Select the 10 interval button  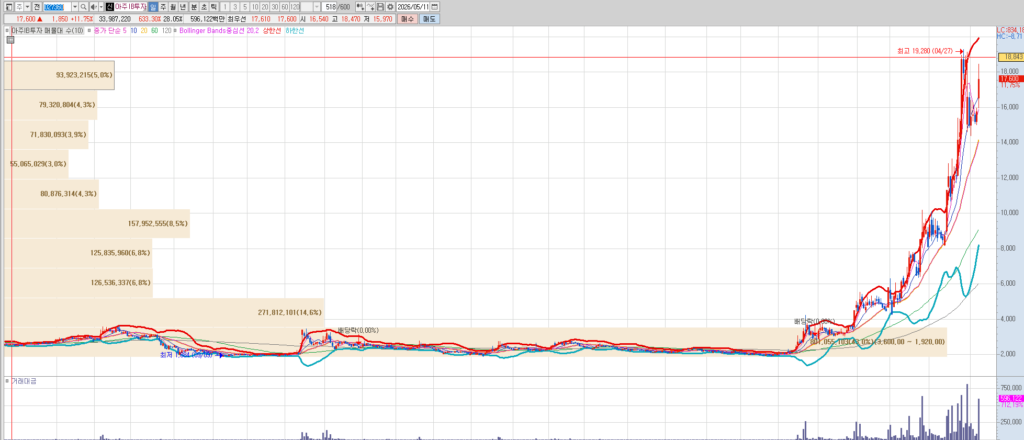coord(255,7)
